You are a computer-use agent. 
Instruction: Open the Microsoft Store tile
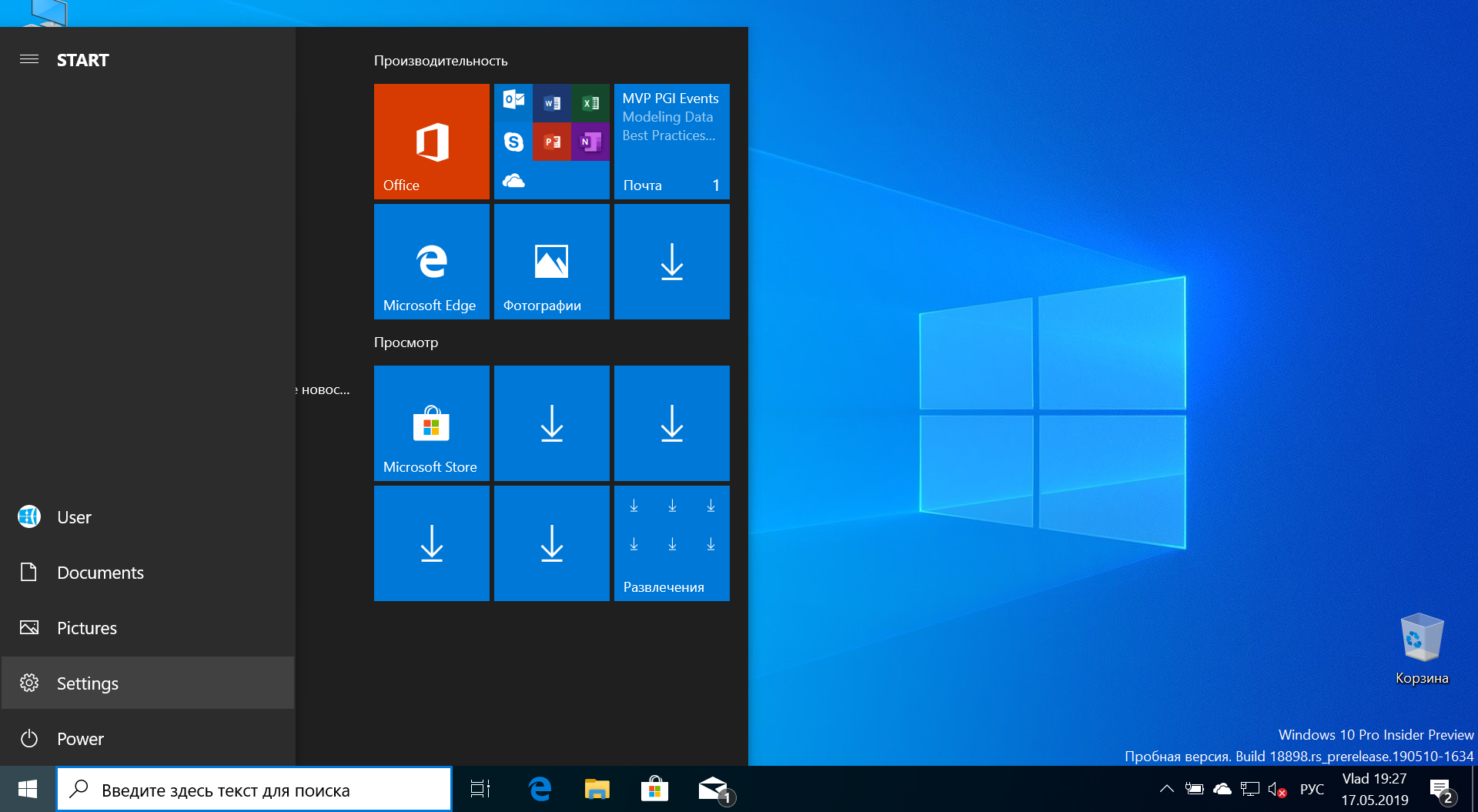click(x=431, y=423)
